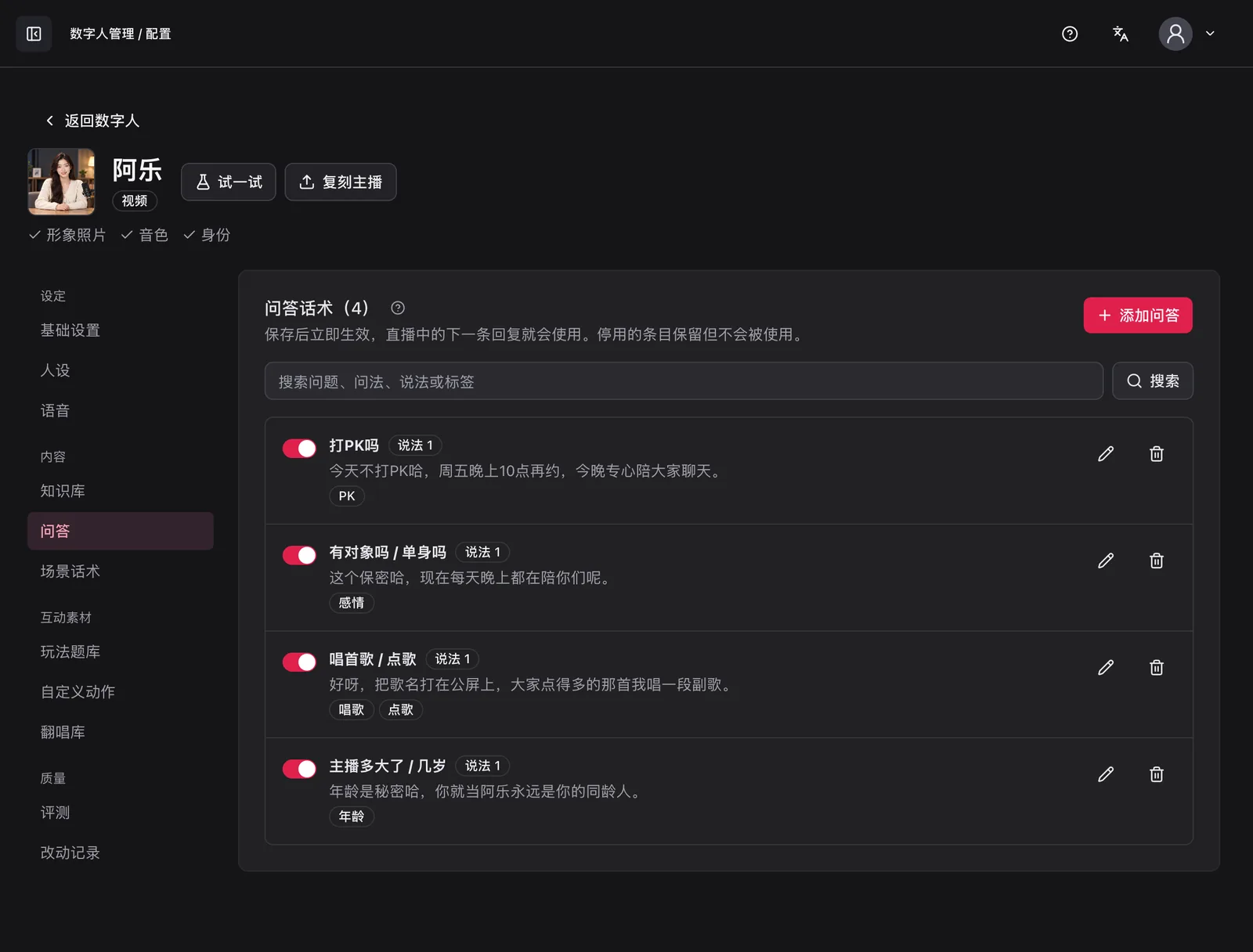Screen dimensions: 1253x952
Task: Open 评测 in the sidebar
Action: coord(121,813)
